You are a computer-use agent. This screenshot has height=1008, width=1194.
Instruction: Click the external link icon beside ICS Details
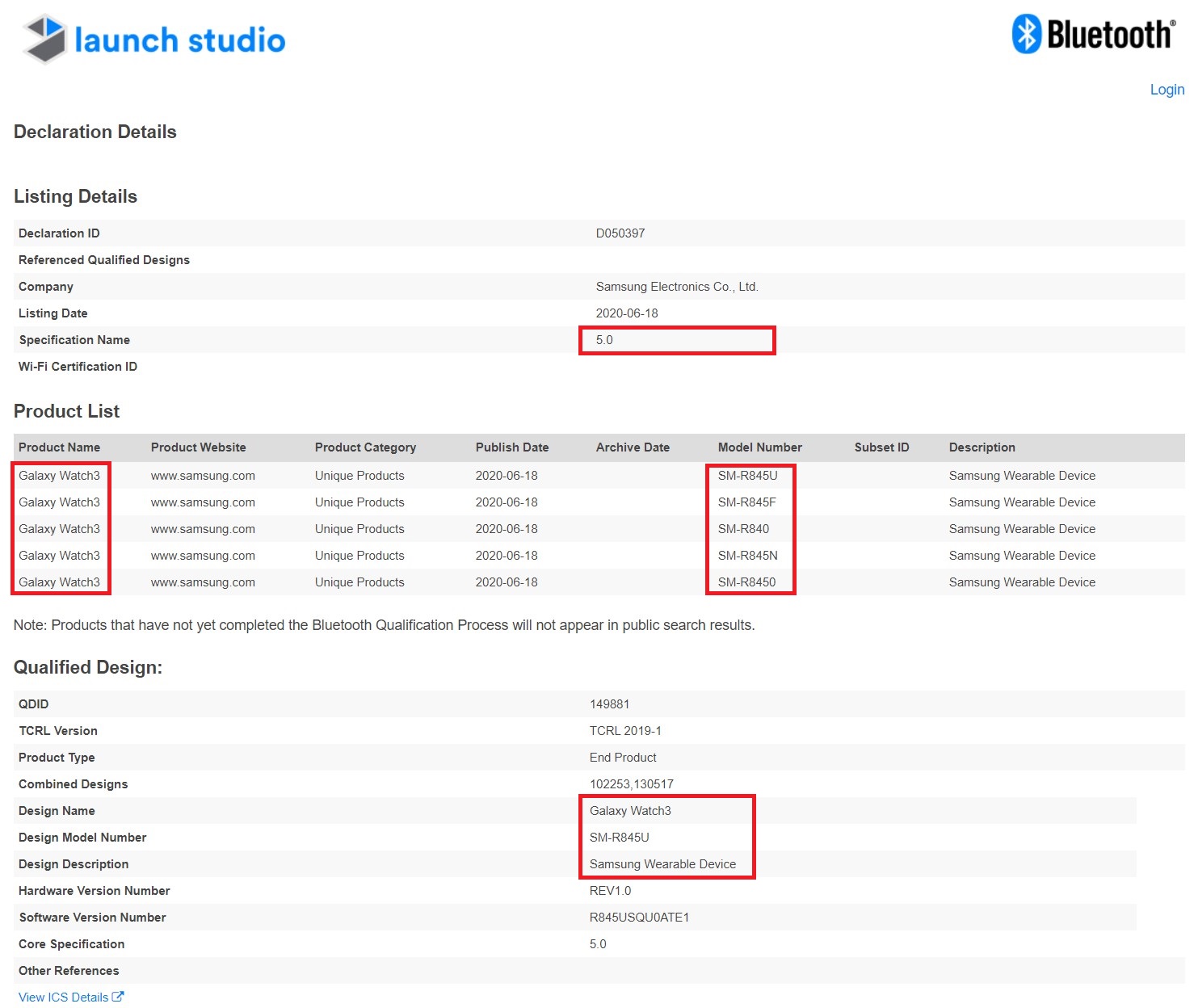118,997
